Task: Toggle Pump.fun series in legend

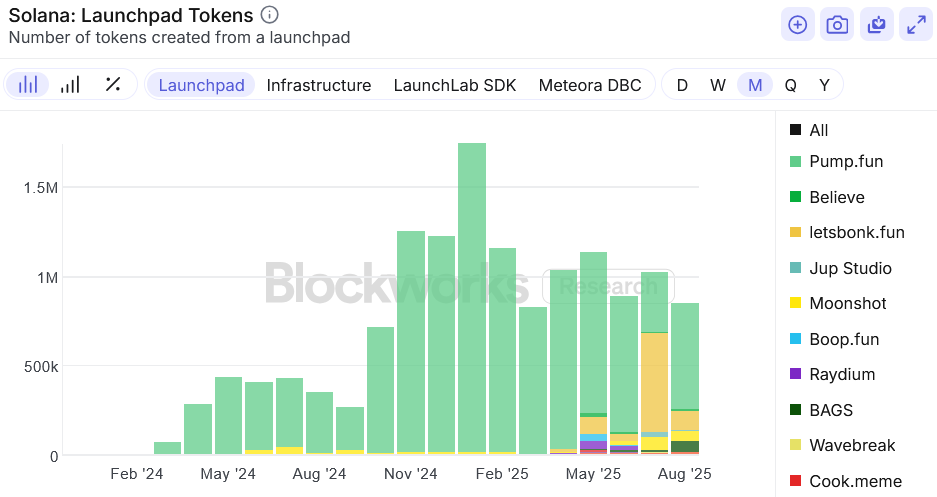Action: tap(836, 161)
